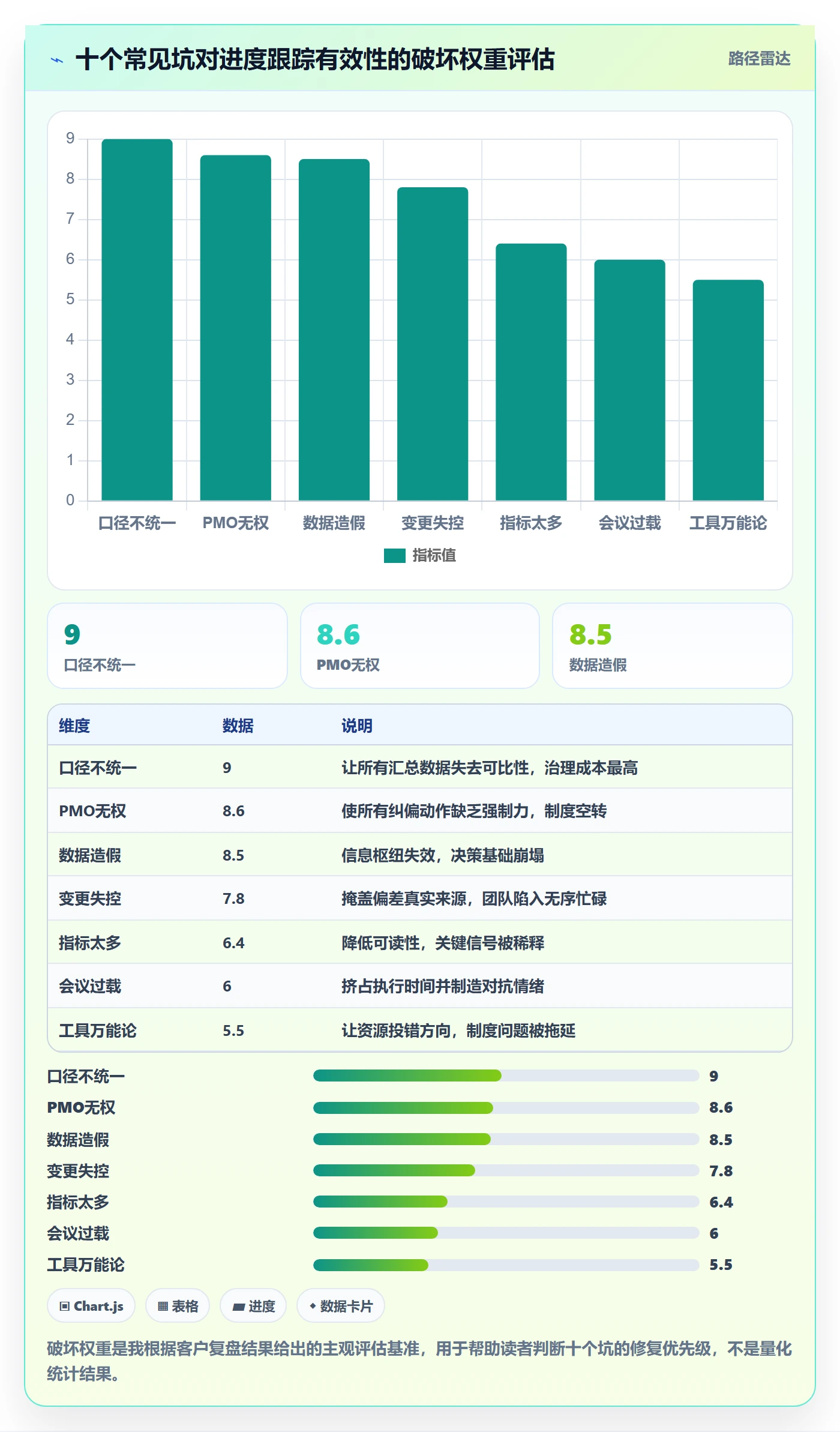Click table cell 让资源投错方向

[396, 1030]
